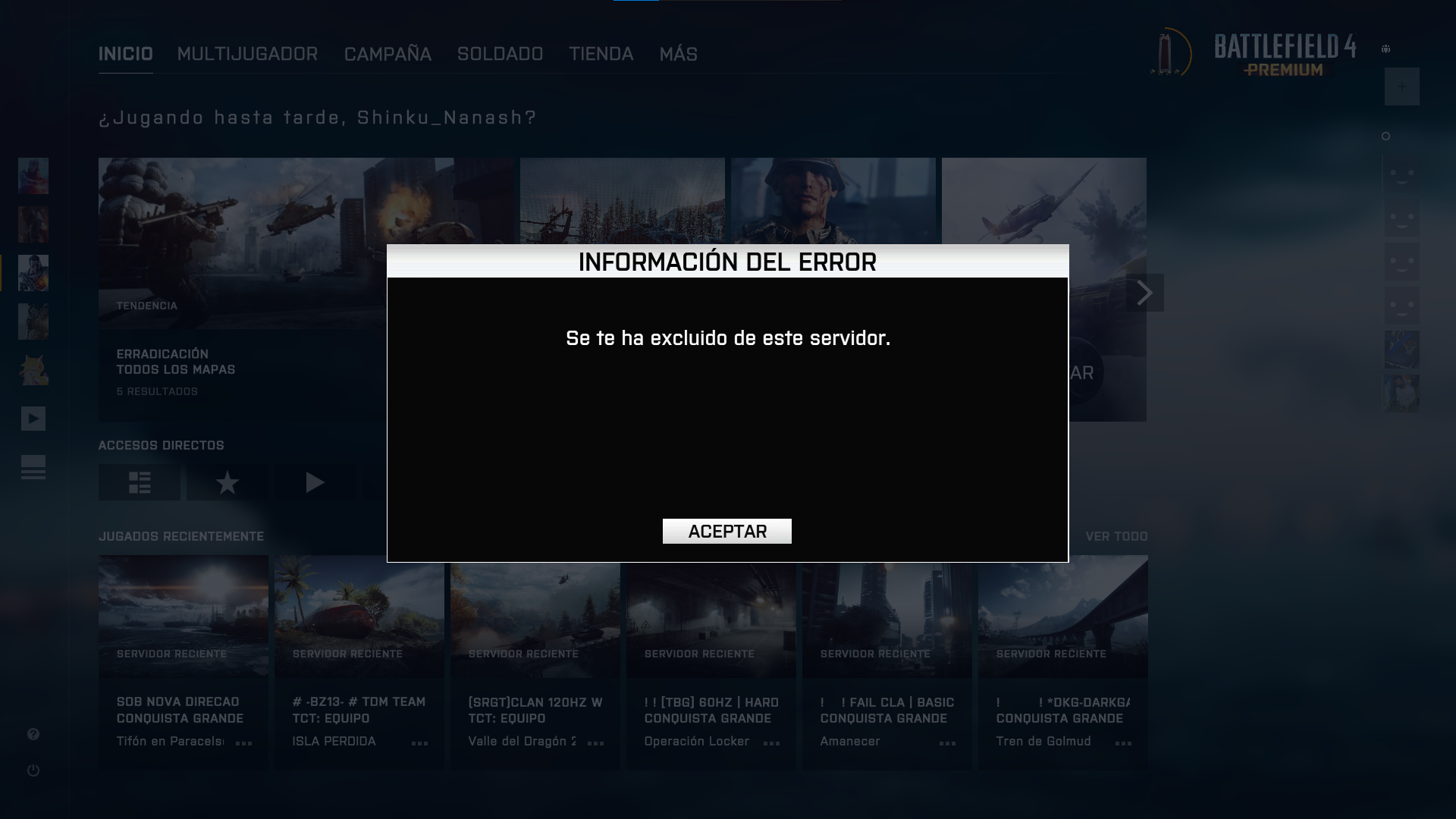Advance carousel with the right chevron arrow

(1144, 293)
